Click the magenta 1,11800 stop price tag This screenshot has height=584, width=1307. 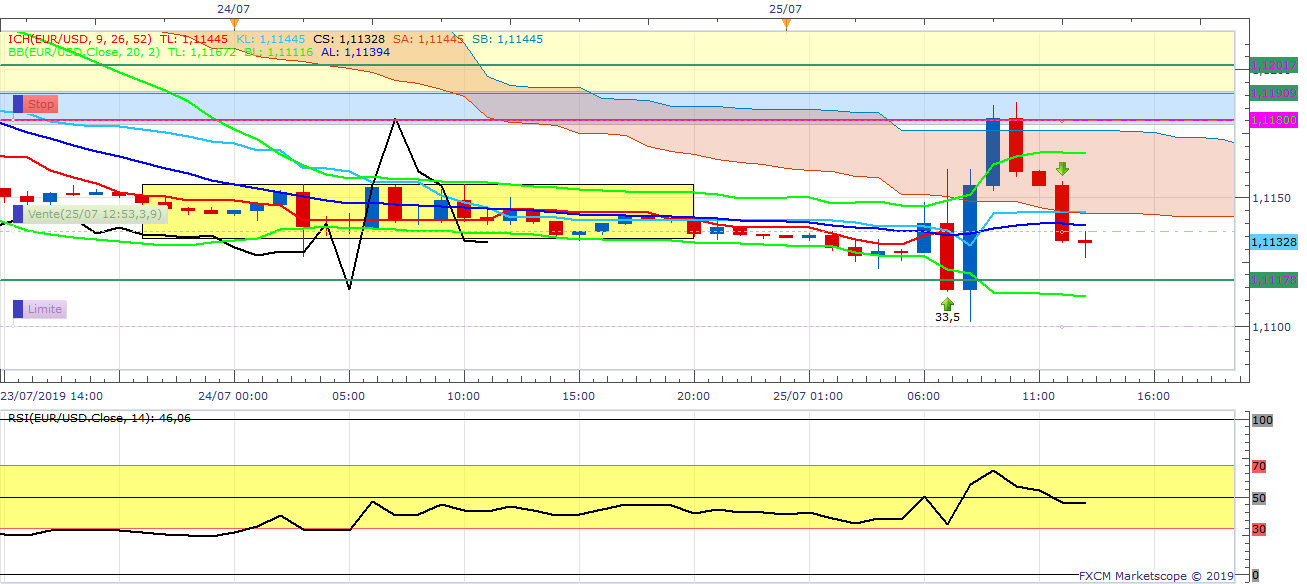pyautogui.click(x=1274, y=119)
